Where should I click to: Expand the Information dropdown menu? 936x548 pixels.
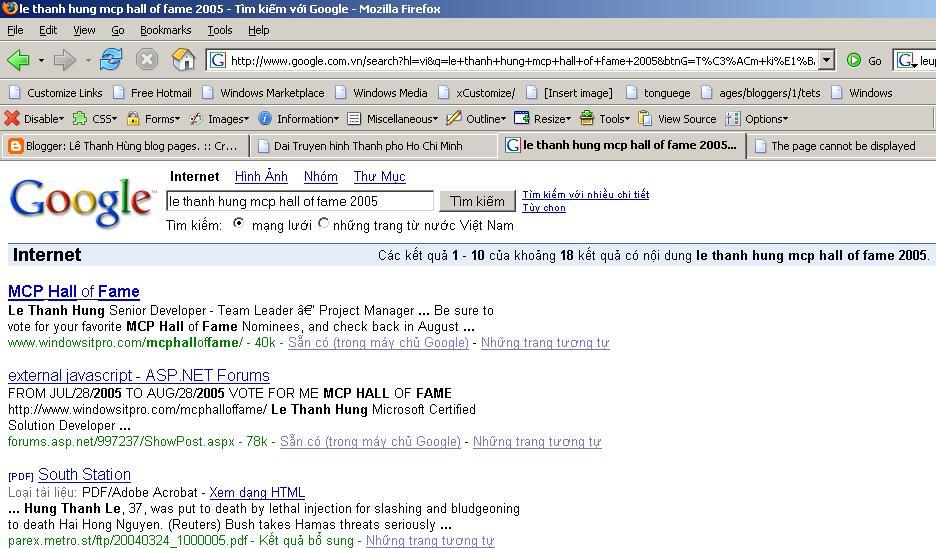(336, 119)
